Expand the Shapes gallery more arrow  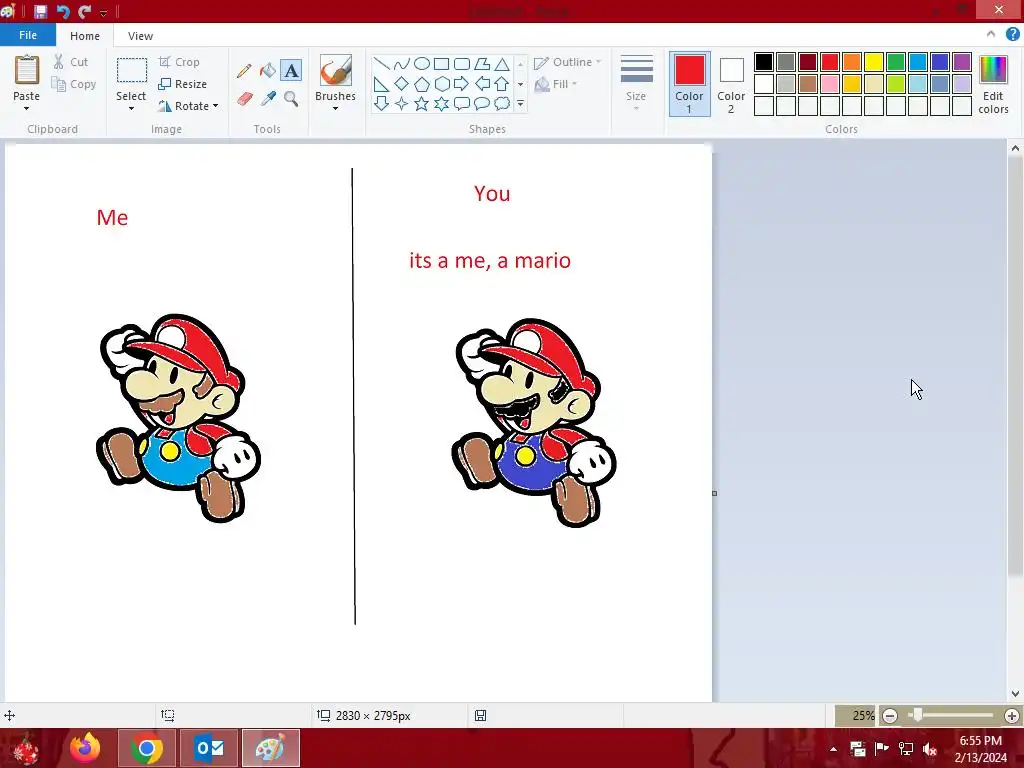coord(520,103)
